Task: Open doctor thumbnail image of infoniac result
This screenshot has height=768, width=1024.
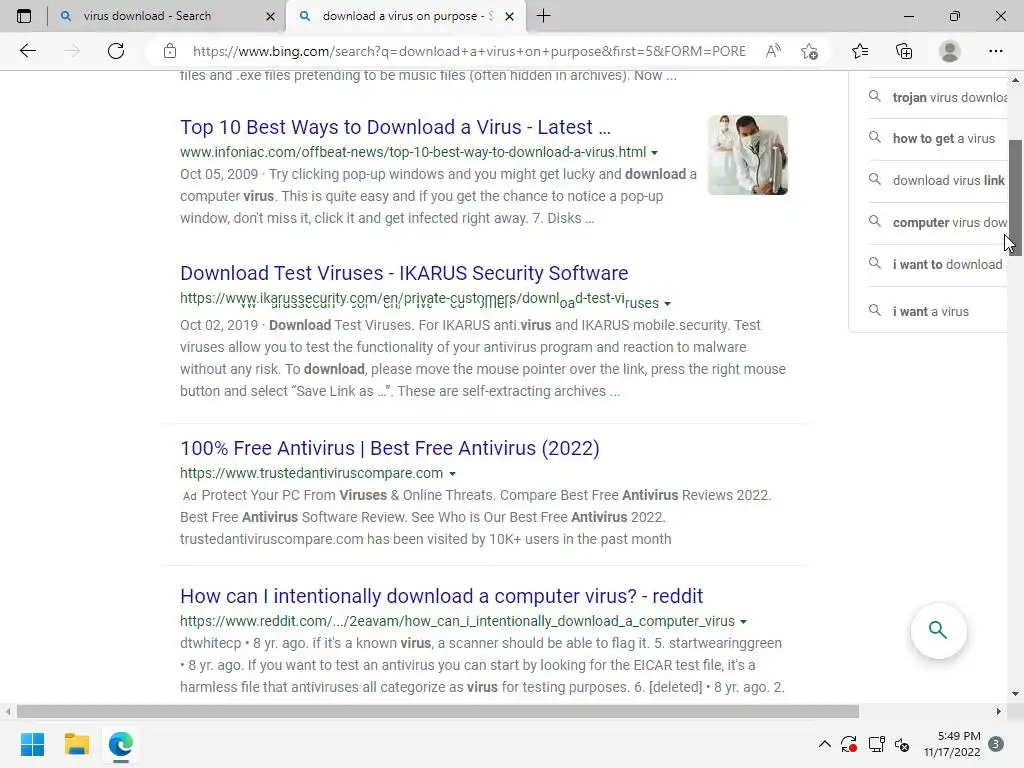Action: coord(748,155)
